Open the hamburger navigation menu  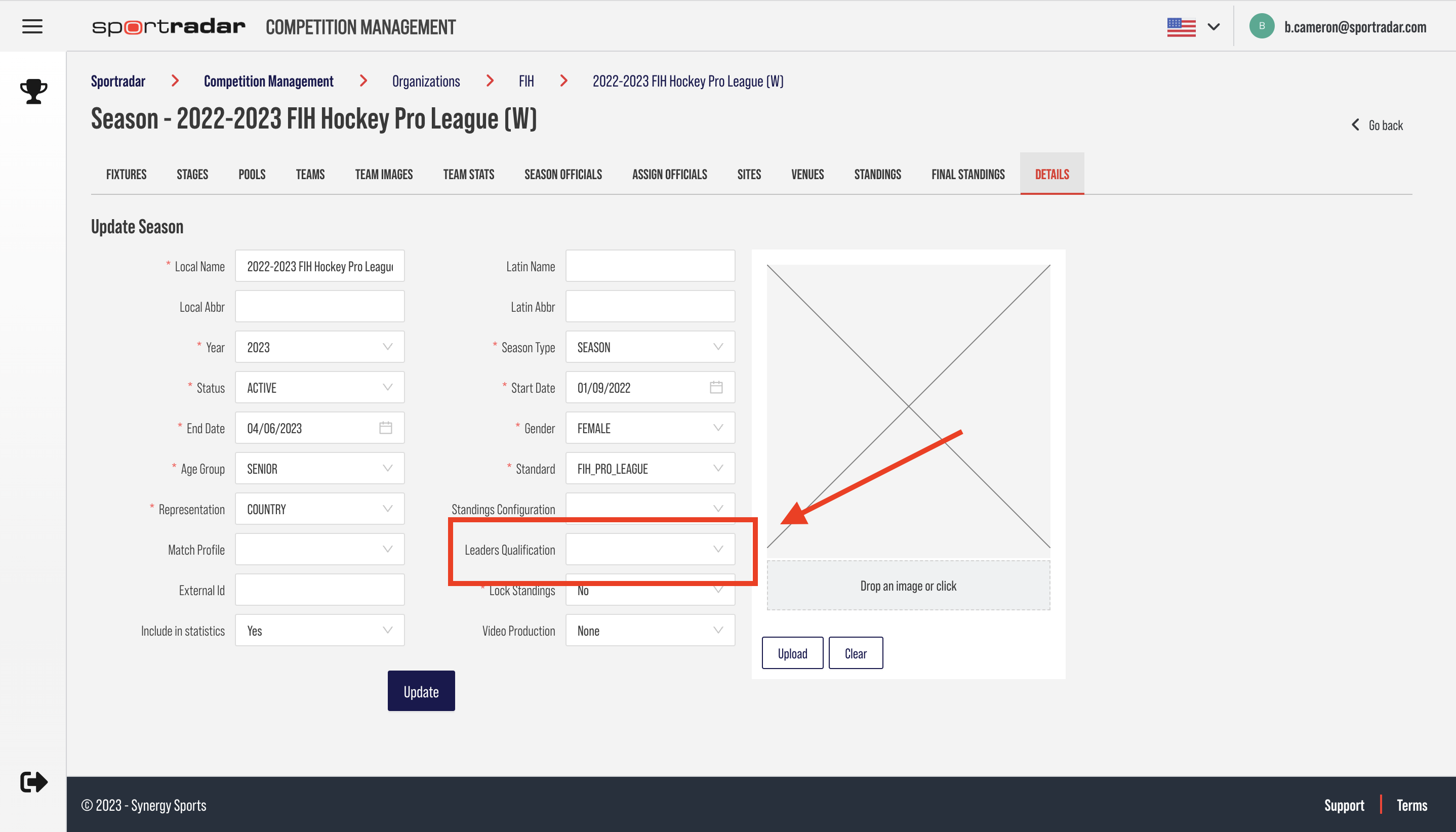click(x=32, y=26)
